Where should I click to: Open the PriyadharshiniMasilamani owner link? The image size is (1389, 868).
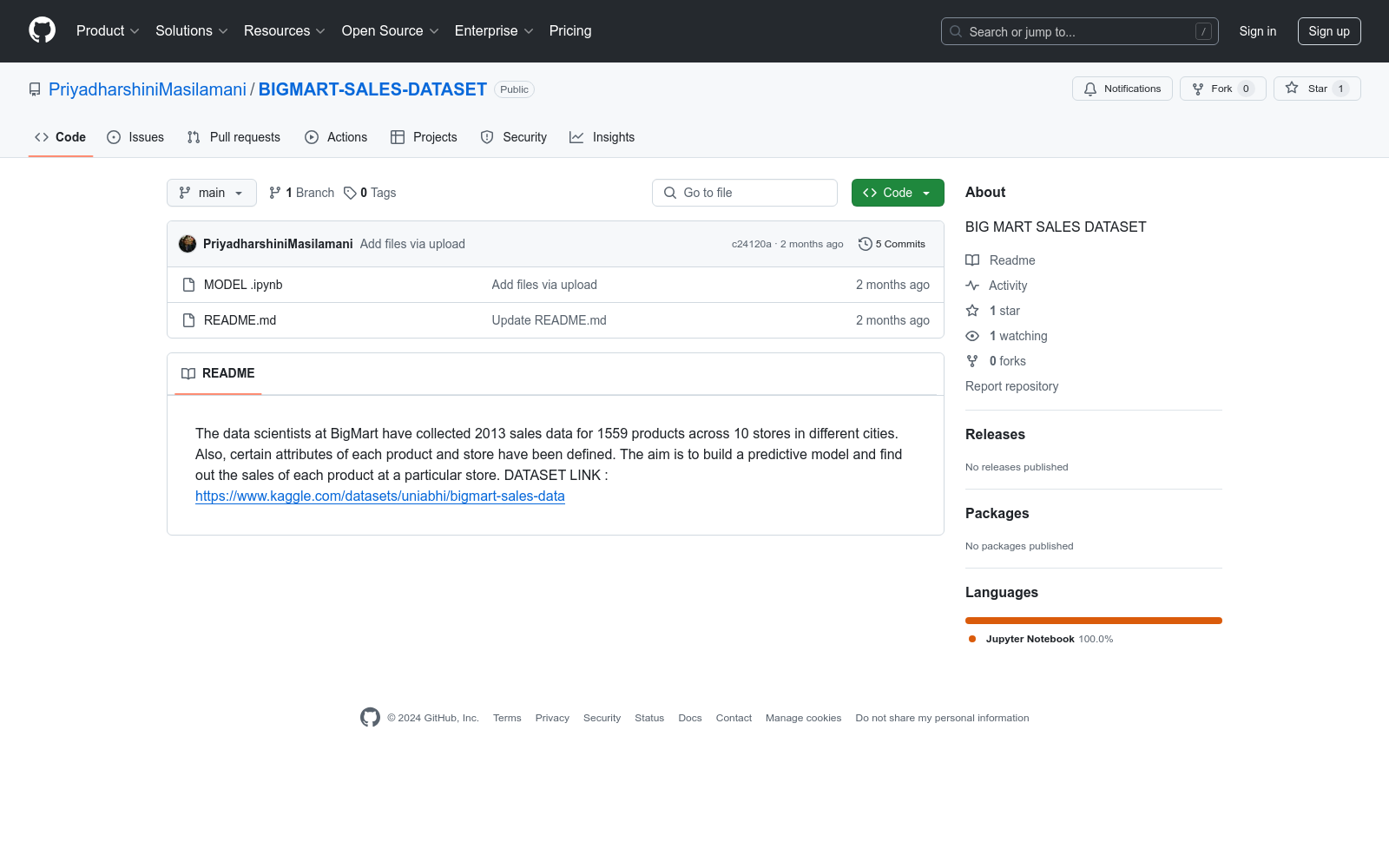(148, 89)
